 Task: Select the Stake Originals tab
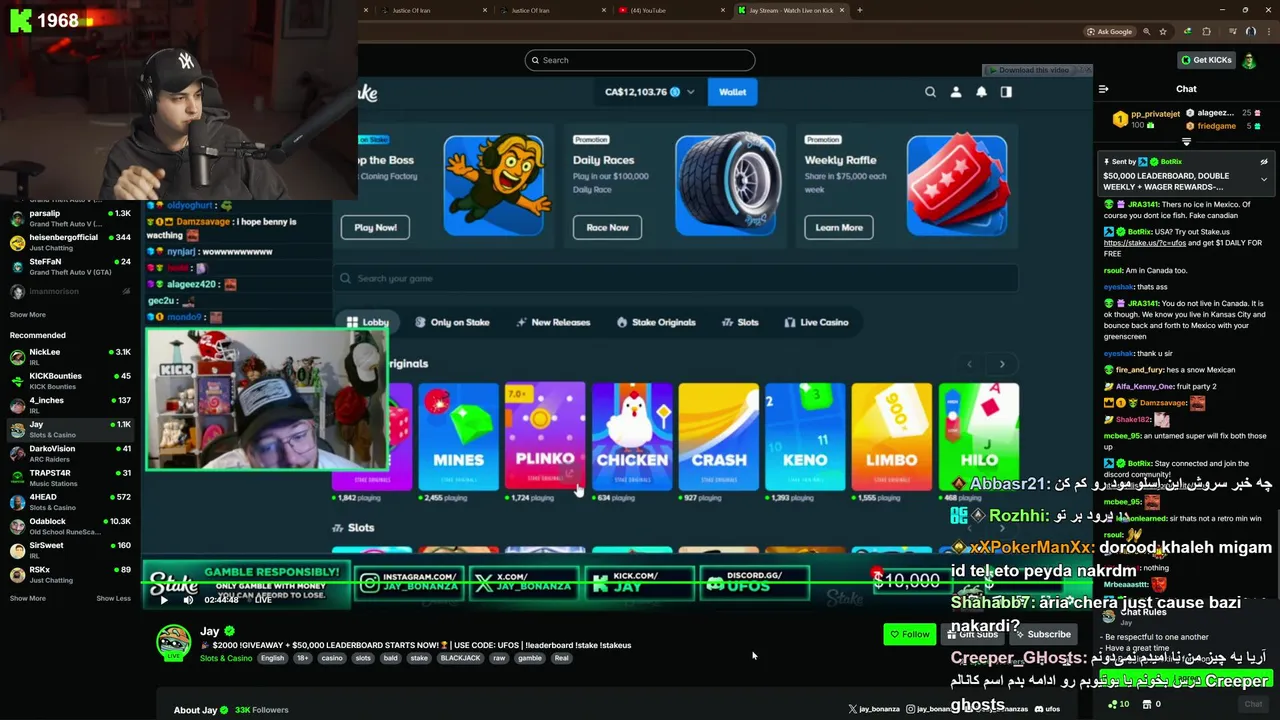656,322
